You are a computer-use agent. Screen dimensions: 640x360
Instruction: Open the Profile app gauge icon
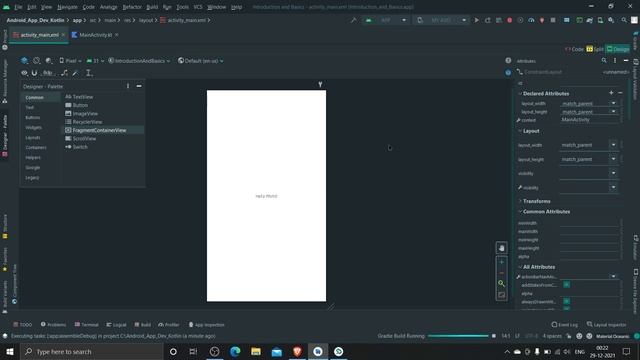(531, 20)
